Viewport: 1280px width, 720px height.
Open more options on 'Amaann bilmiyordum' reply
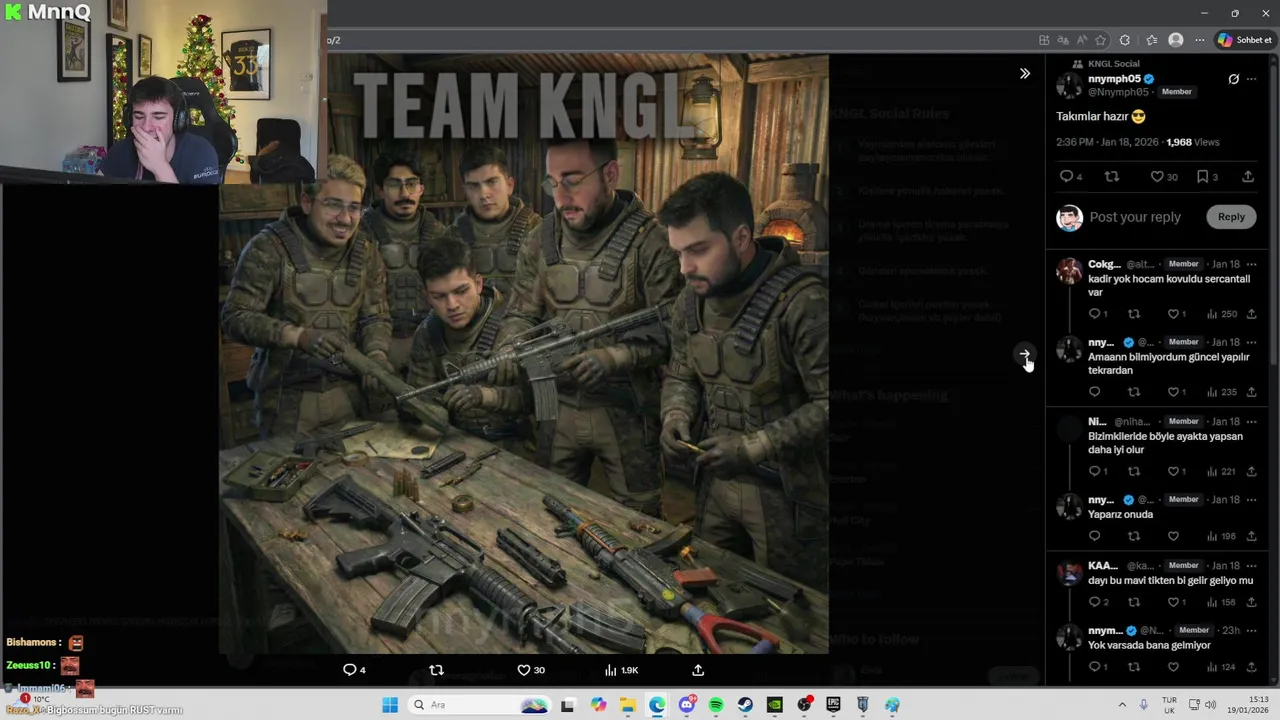tap(1251, 342)
